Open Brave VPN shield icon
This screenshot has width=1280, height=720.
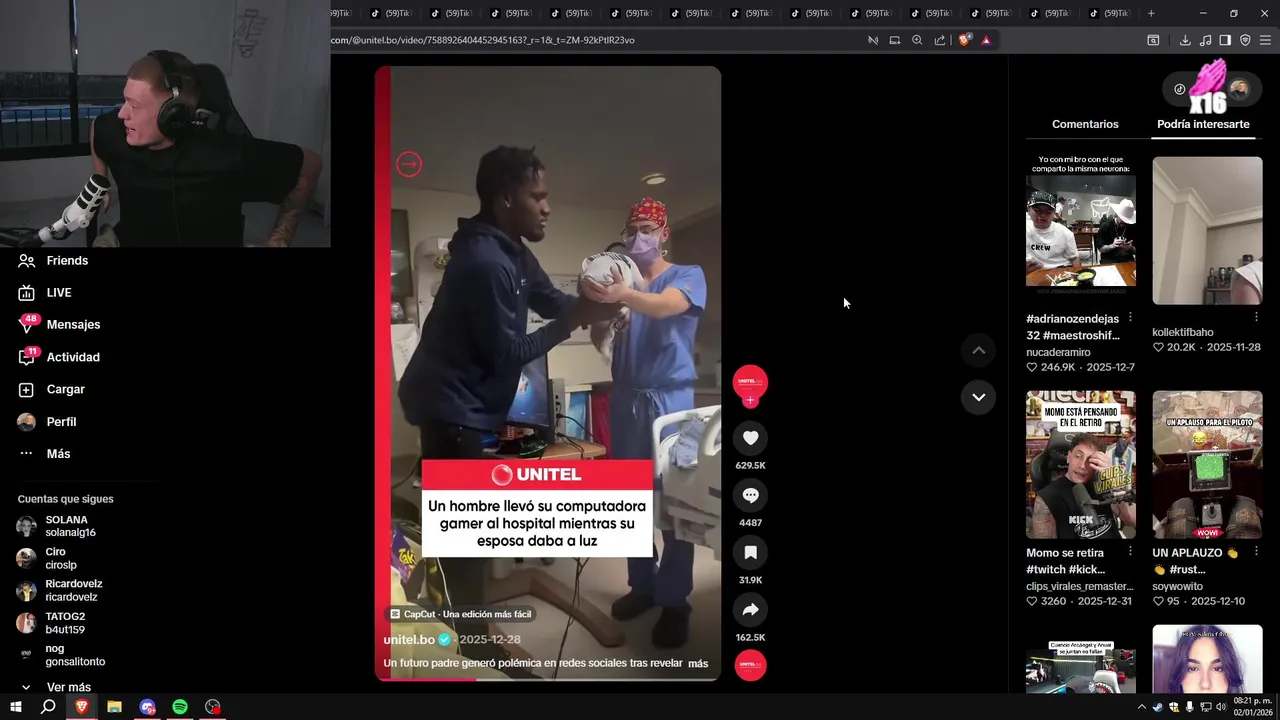point(1245,40)
